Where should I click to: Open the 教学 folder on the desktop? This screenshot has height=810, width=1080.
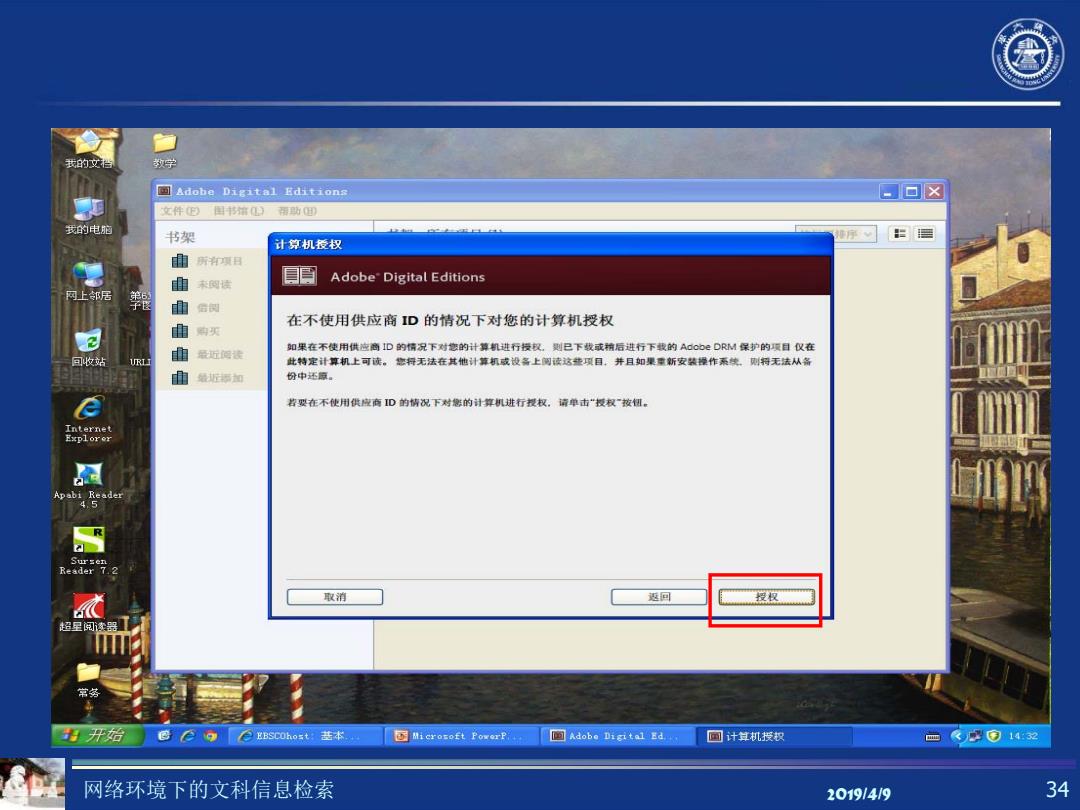pos(165,150)
